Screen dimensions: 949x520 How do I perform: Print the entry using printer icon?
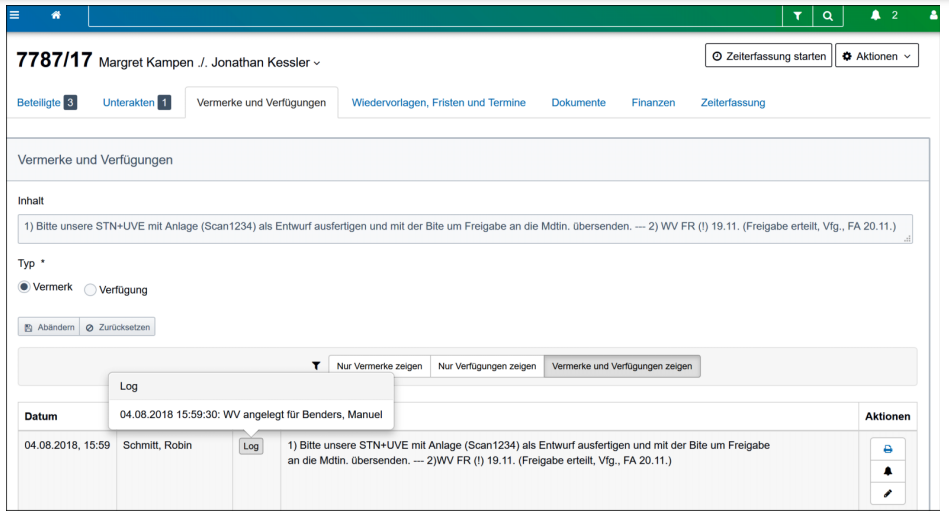tap(886, 449)
